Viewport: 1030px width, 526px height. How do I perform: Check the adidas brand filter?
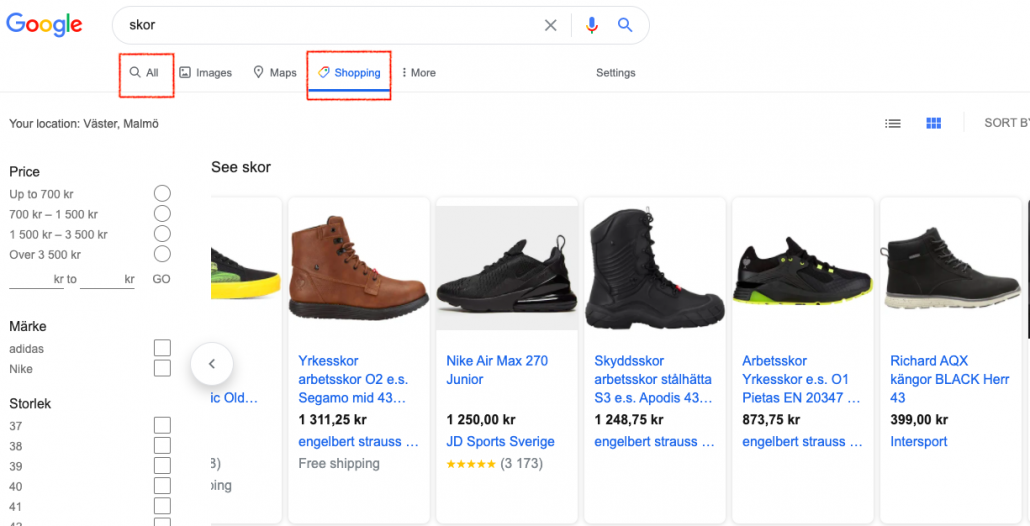point(162,348)
